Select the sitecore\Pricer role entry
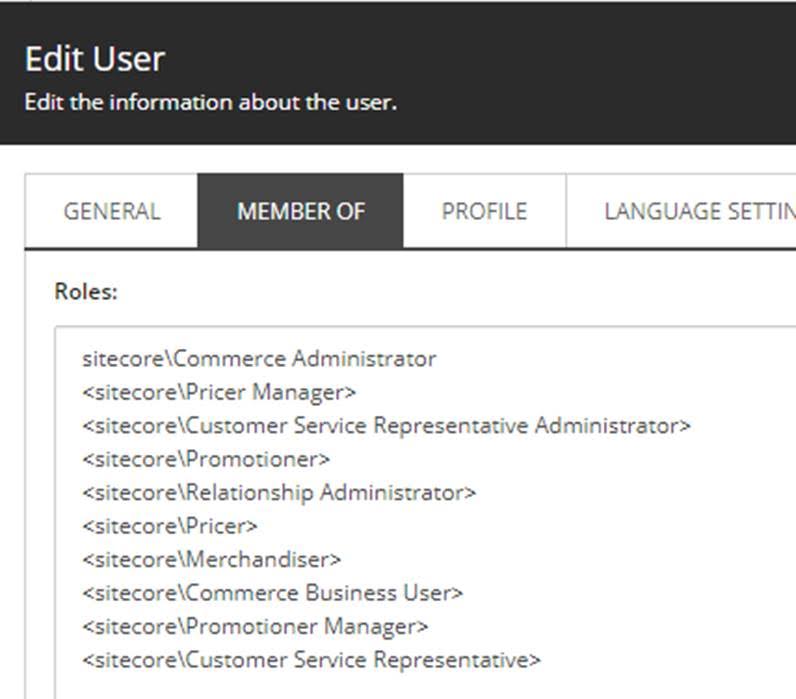Image resolution: width=796 pixels, height=699 pixels. (x=170, y=526)
